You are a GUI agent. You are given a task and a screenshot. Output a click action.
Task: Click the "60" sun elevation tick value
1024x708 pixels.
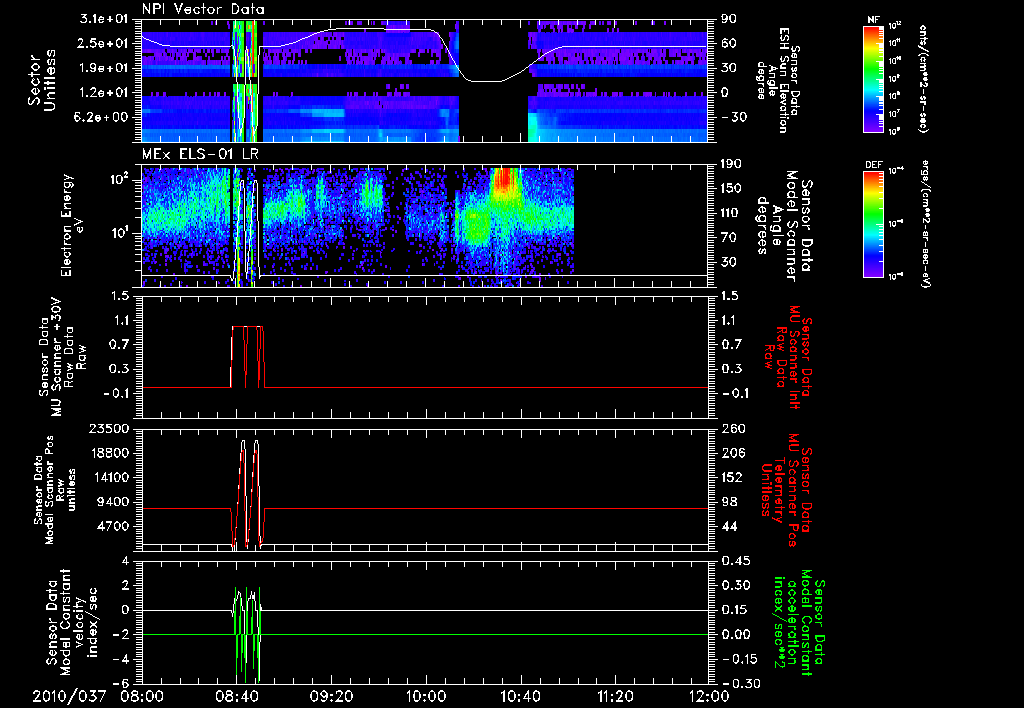pos(729,43)
